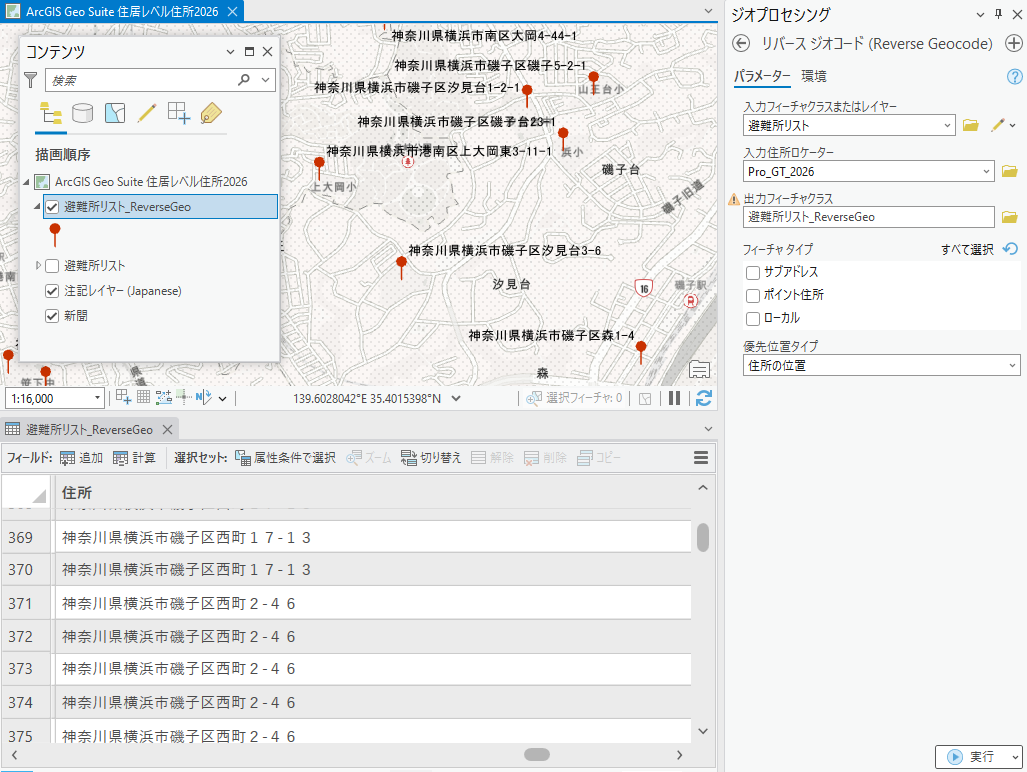Click the table horizontal scrollbar thumb
This screenshot has width=1027, height=772.
click(x=537, y=754)
